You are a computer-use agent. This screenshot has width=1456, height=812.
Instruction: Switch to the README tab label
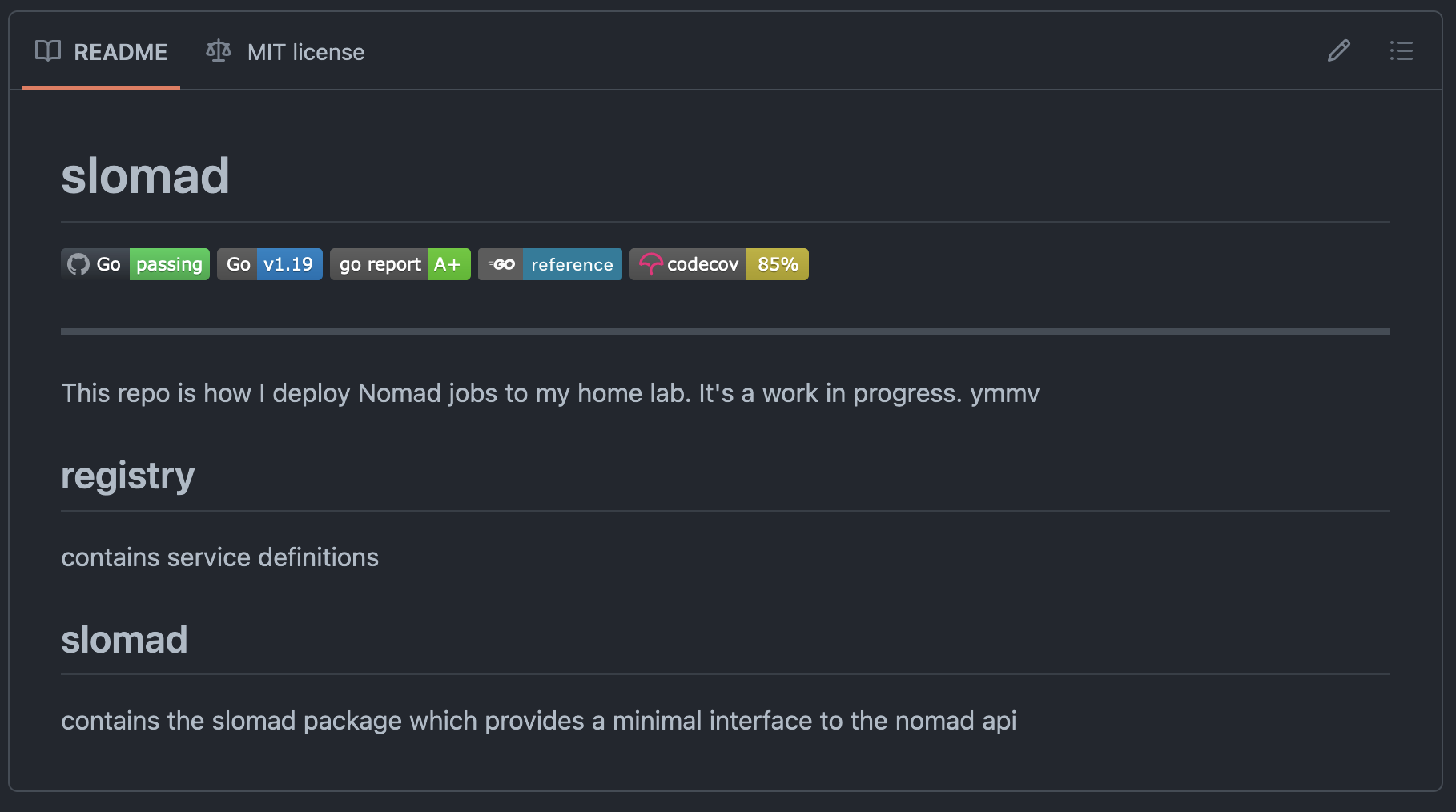pyautogui.click(x=120, y=52)
